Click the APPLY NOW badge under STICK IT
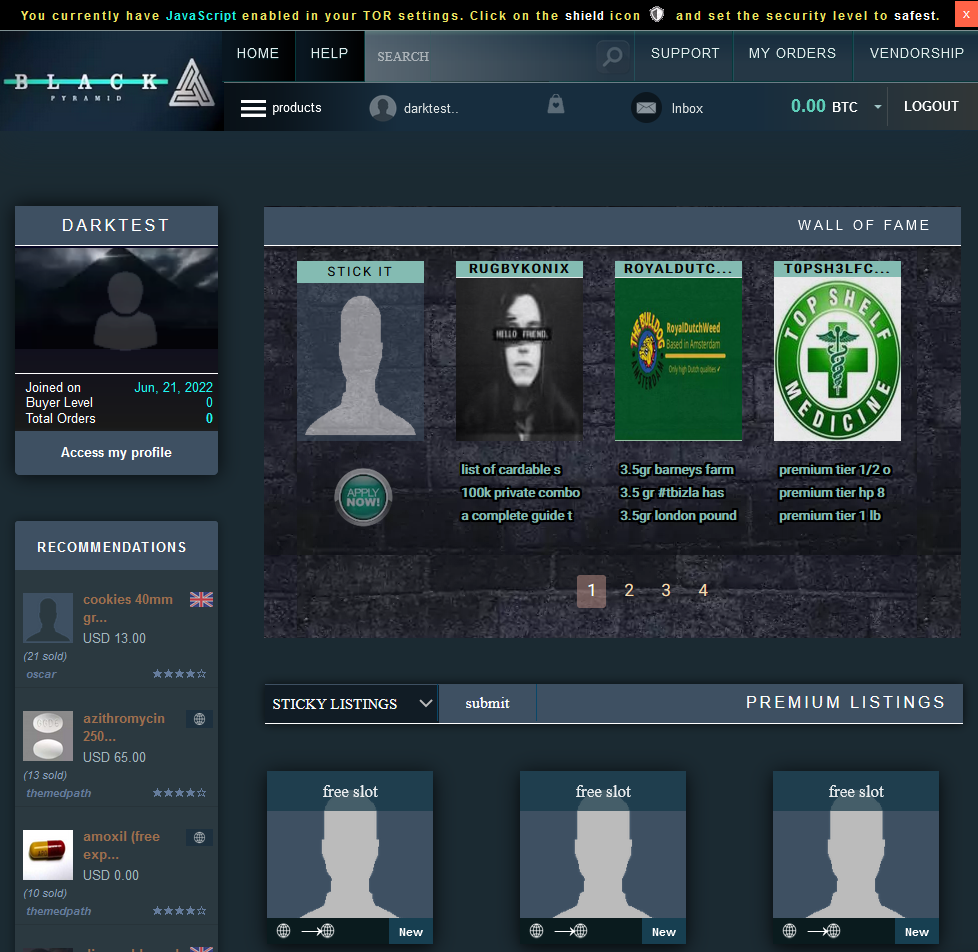 click(x=362, y=498)
